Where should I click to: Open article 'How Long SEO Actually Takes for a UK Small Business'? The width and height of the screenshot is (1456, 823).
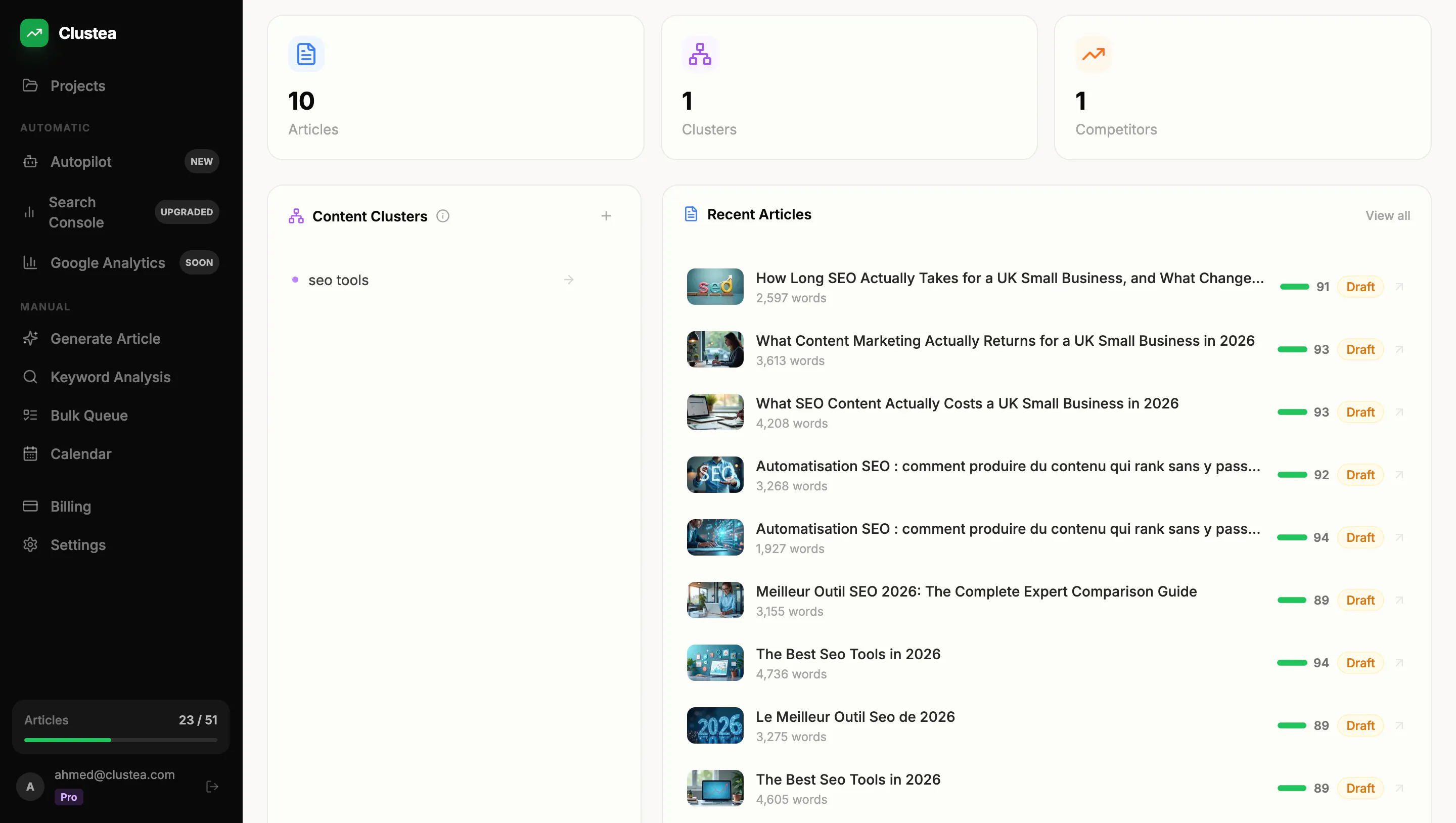(1010, 278)
